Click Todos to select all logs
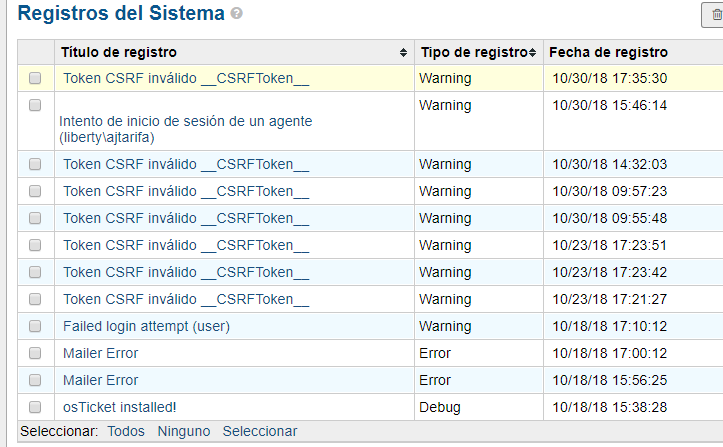Screen dimensions: 723x447 click(x=126, y=431)
